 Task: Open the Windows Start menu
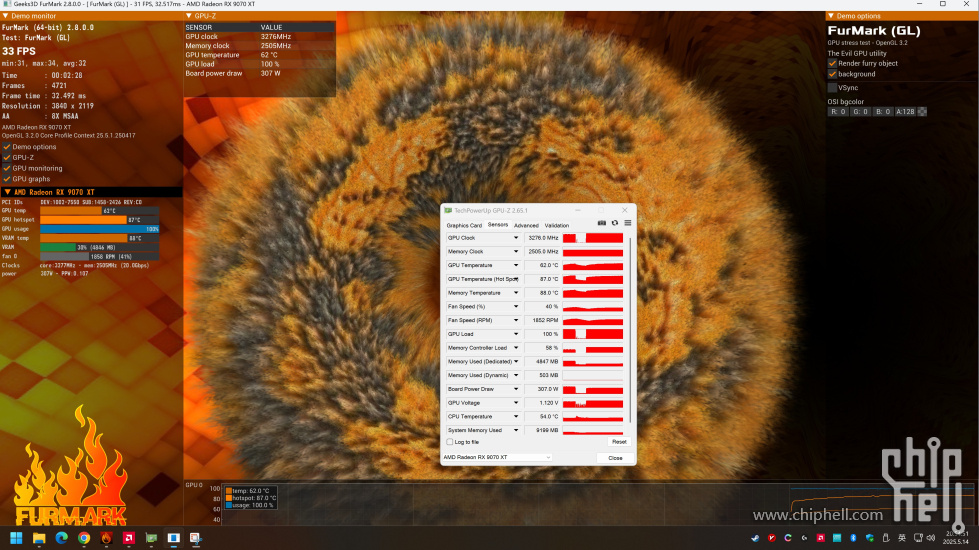16,538
